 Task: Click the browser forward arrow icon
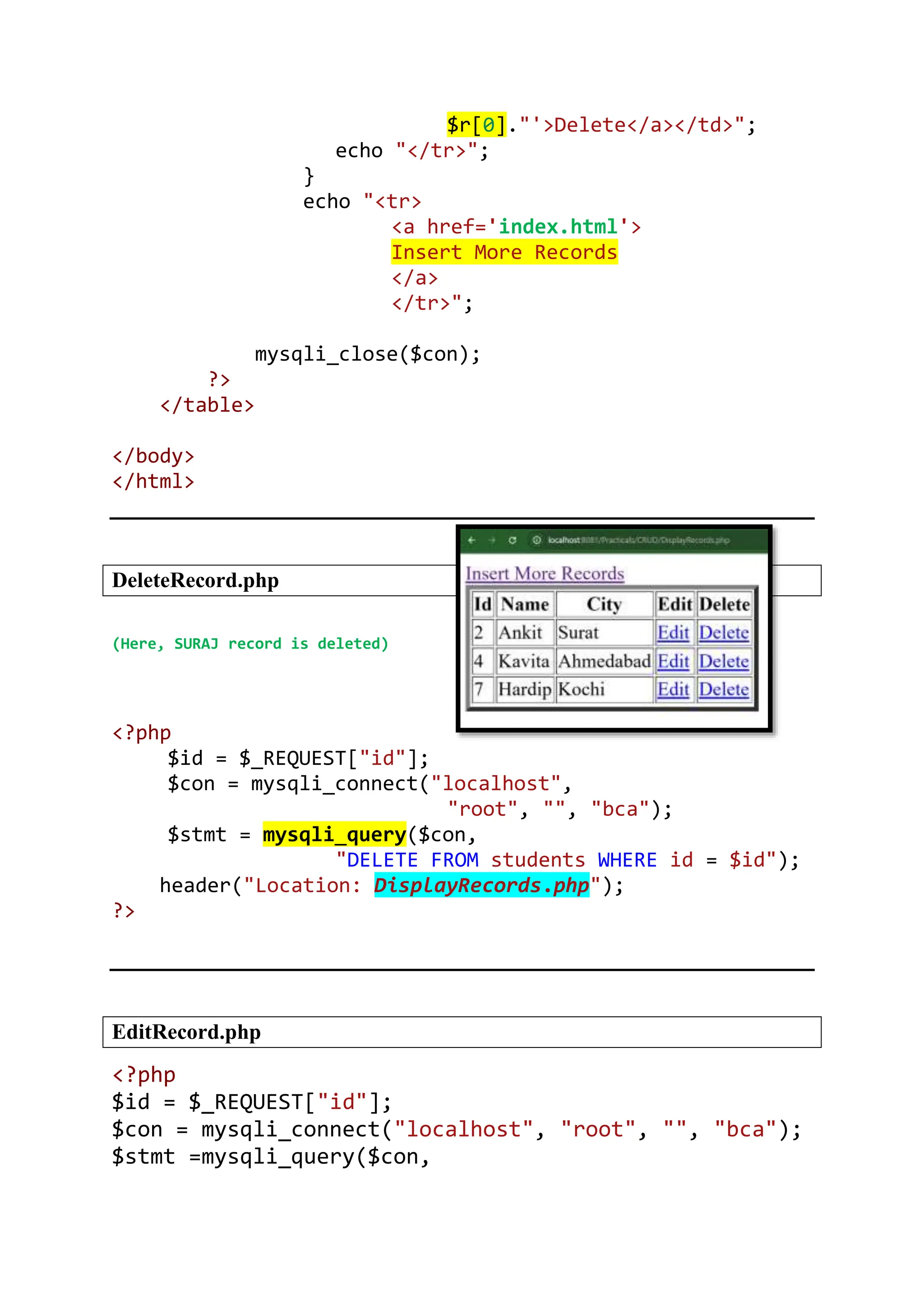coord(492,540)
